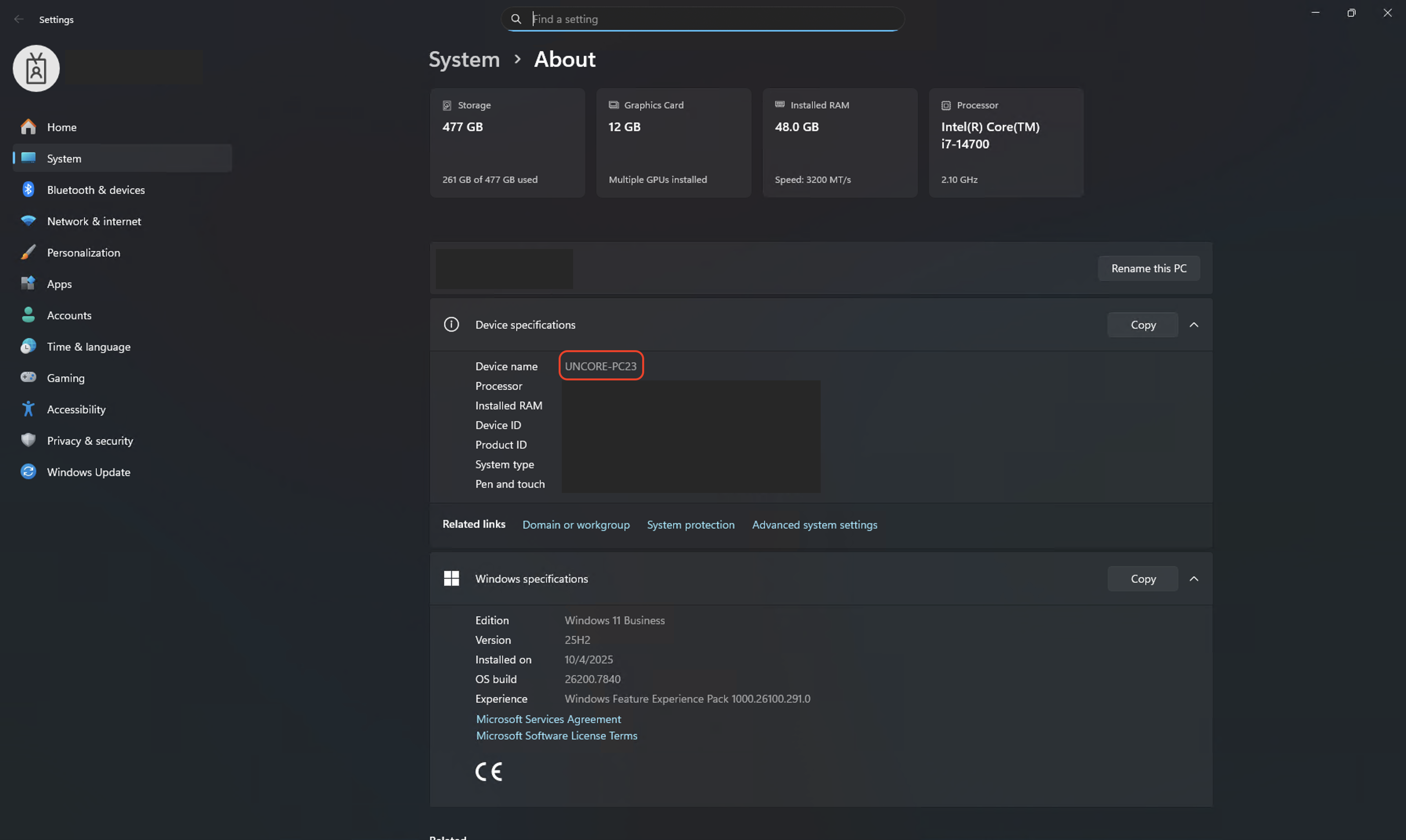Click the Windows logo beside Windows specifications

tap(451, 578)
